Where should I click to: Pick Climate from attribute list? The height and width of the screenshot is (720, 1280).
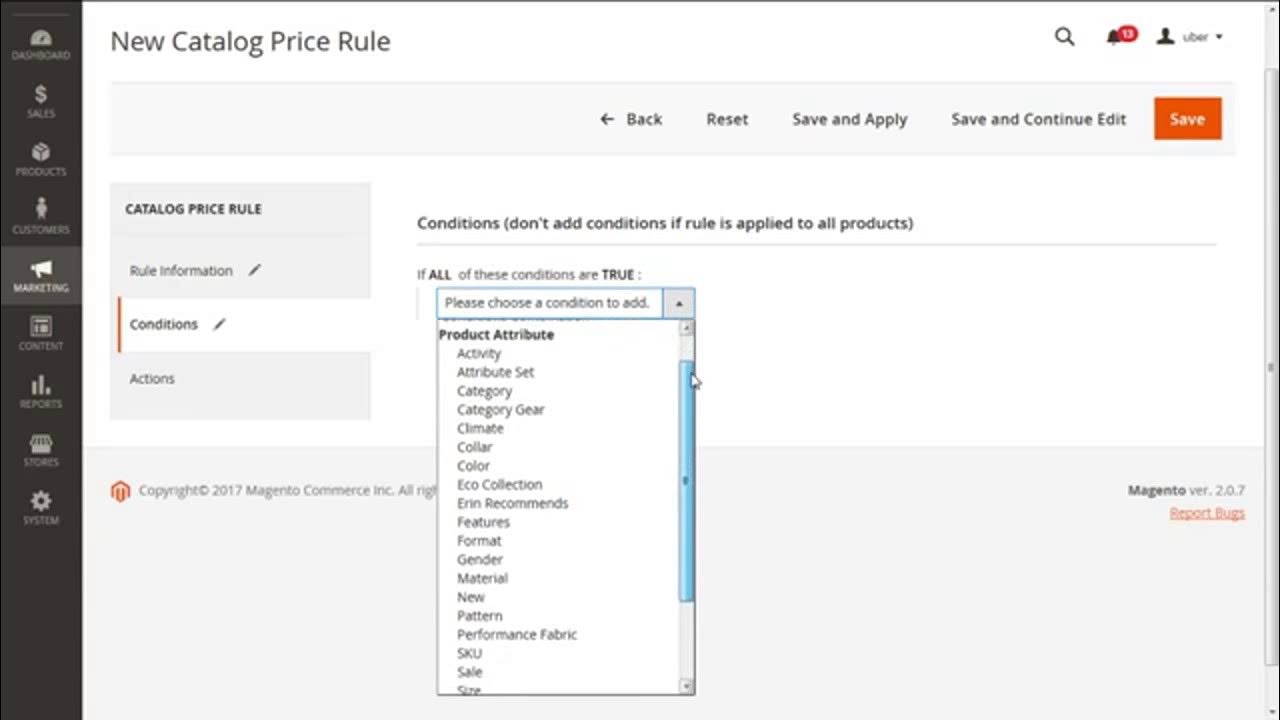480,428
